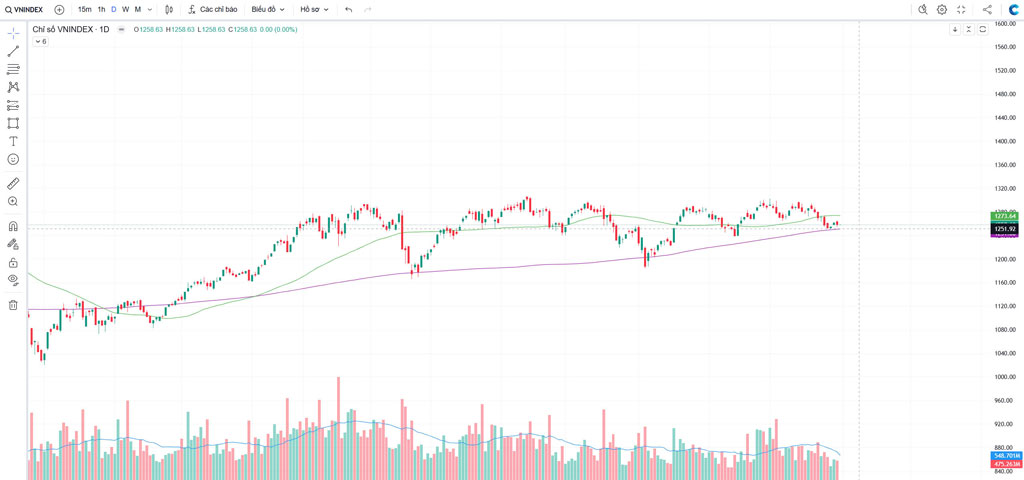
Task: Open the Hồ sơ dropdown menu
Action: click(314, 10)
